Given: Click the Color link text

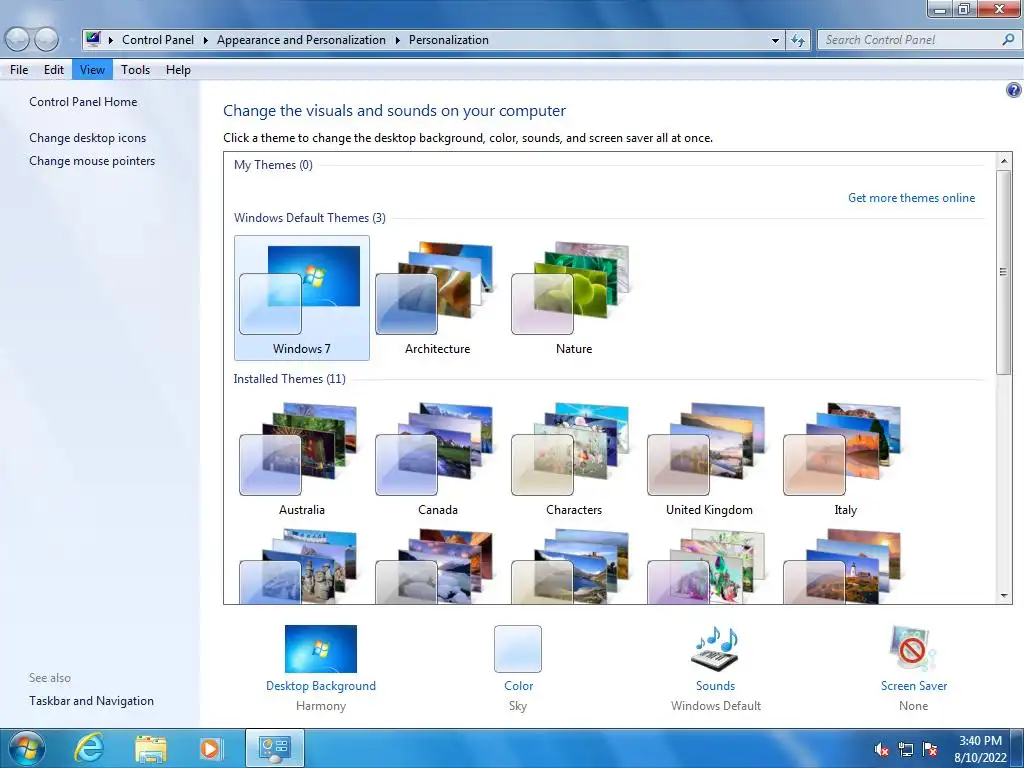Looking at the screenshot, I should click(519, 686).
